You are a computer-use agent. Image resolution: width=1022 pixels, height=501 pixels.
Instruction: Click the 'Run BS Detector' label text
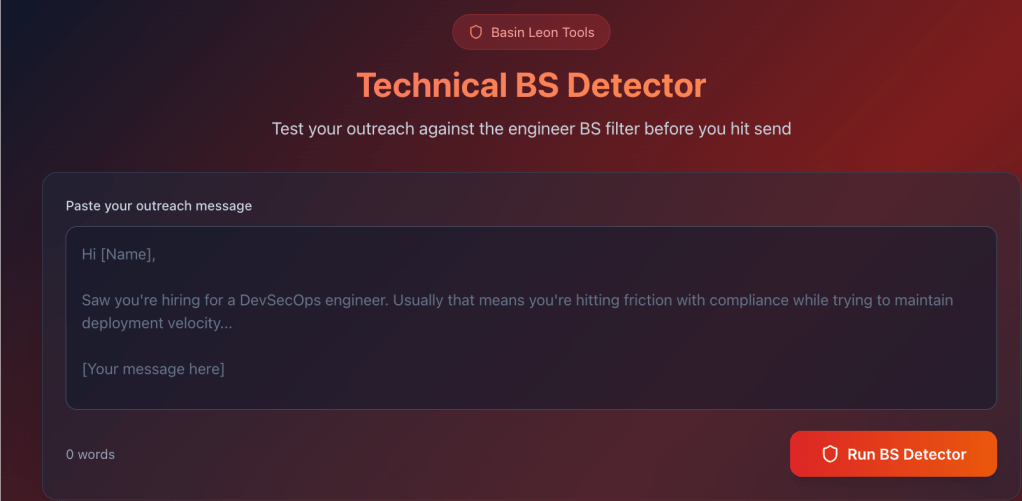[x=906, y=454]
